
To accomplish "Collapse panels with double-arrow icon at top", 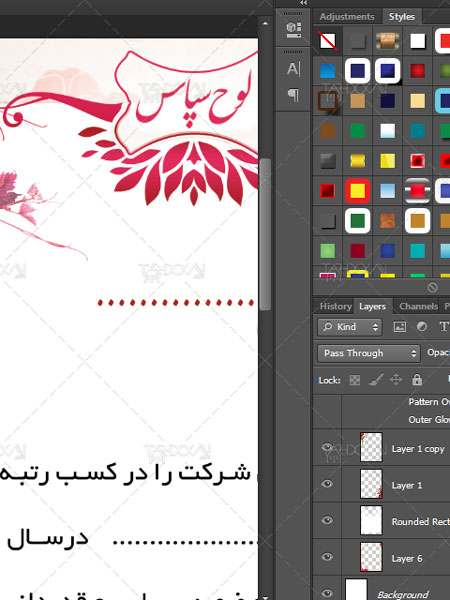I will (x=303, y=3).
